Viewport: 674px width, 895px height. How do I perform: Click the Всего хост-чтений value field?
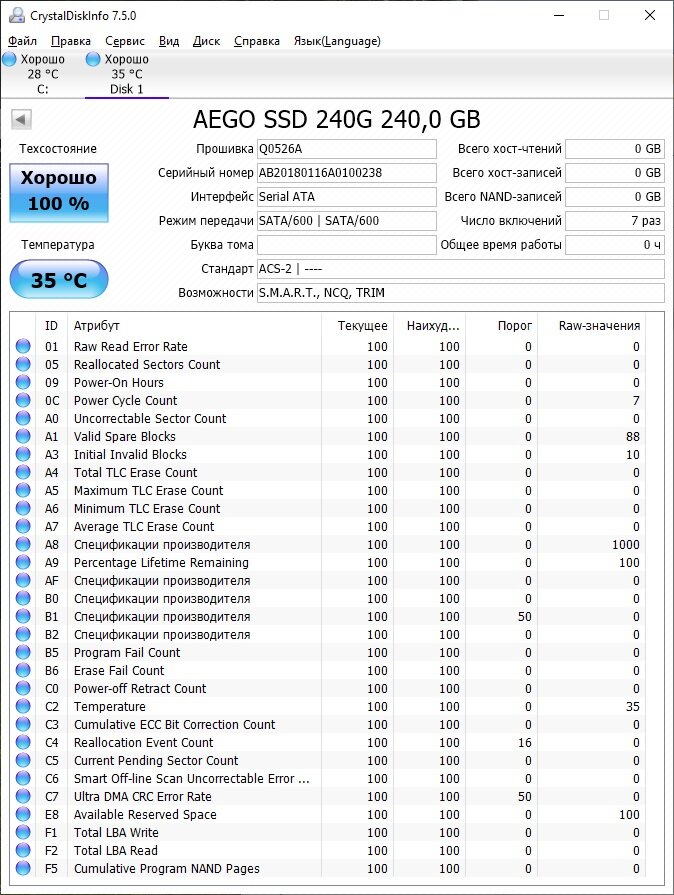(615, 149)
